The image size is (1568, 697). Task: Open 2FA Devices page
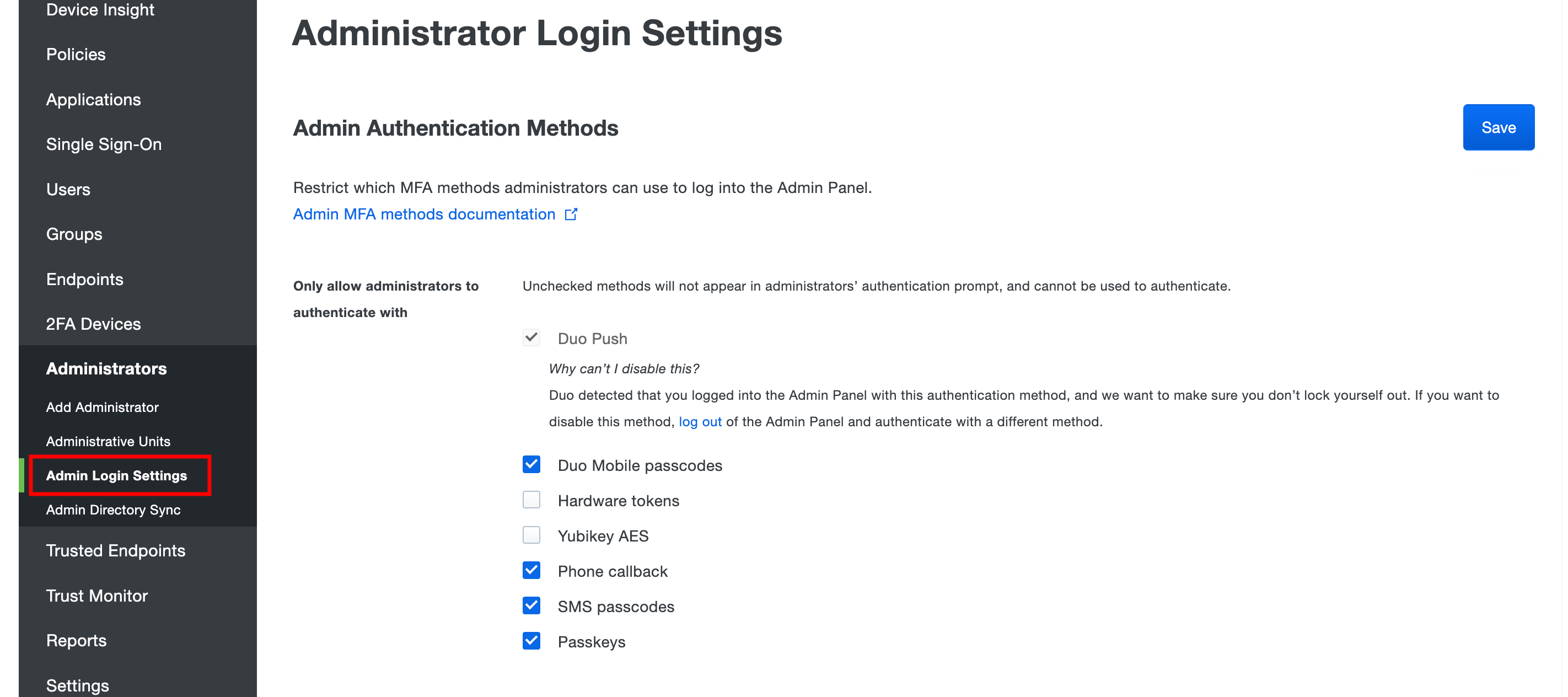pos(94,324)
